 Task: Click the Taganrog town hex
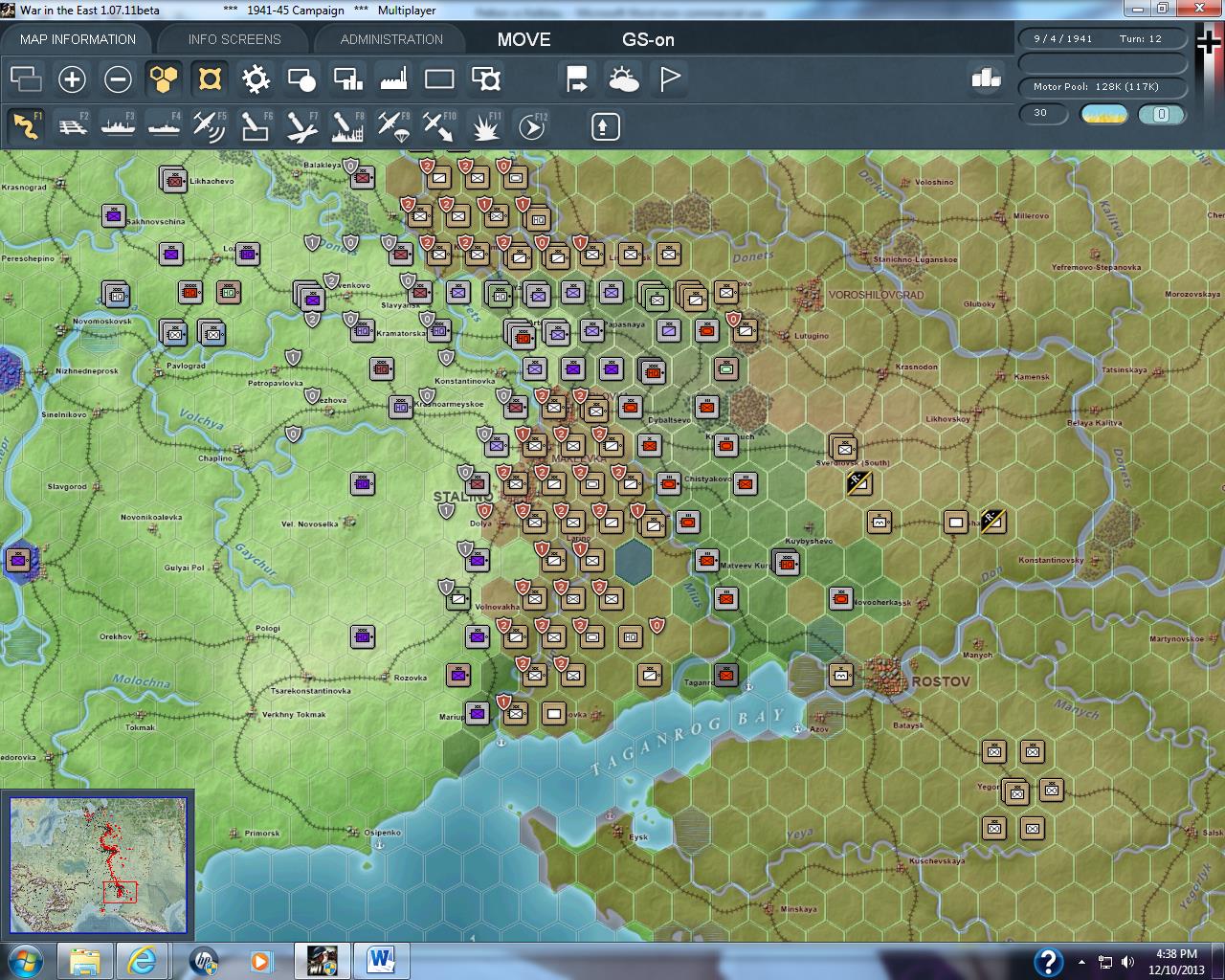point(726,676)
